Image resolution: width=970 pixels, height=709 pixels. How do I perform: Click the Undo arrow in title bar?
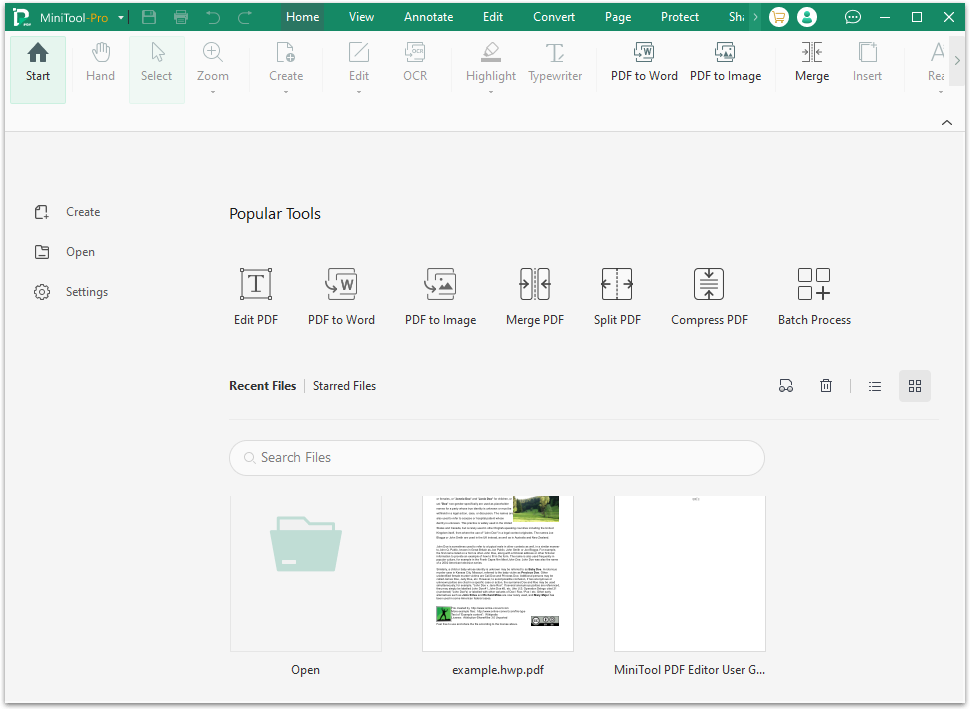click(213, 17)
